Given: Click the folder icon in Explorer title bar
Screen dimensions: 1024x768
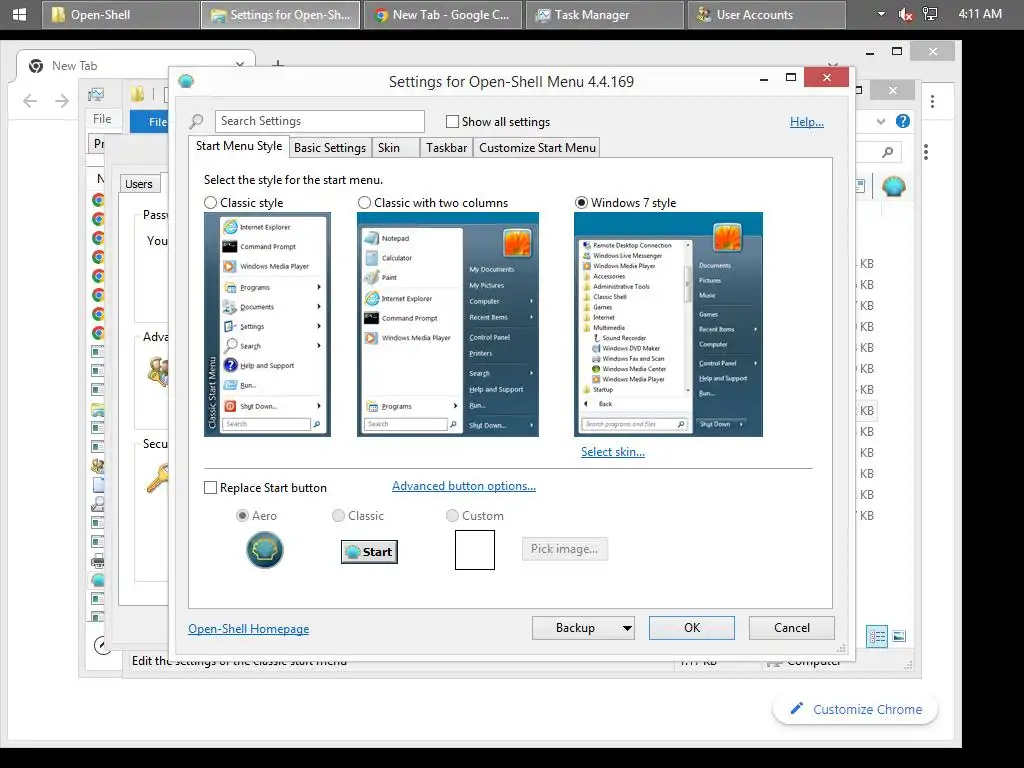Looking at the screenshot, I should [137, 95].
